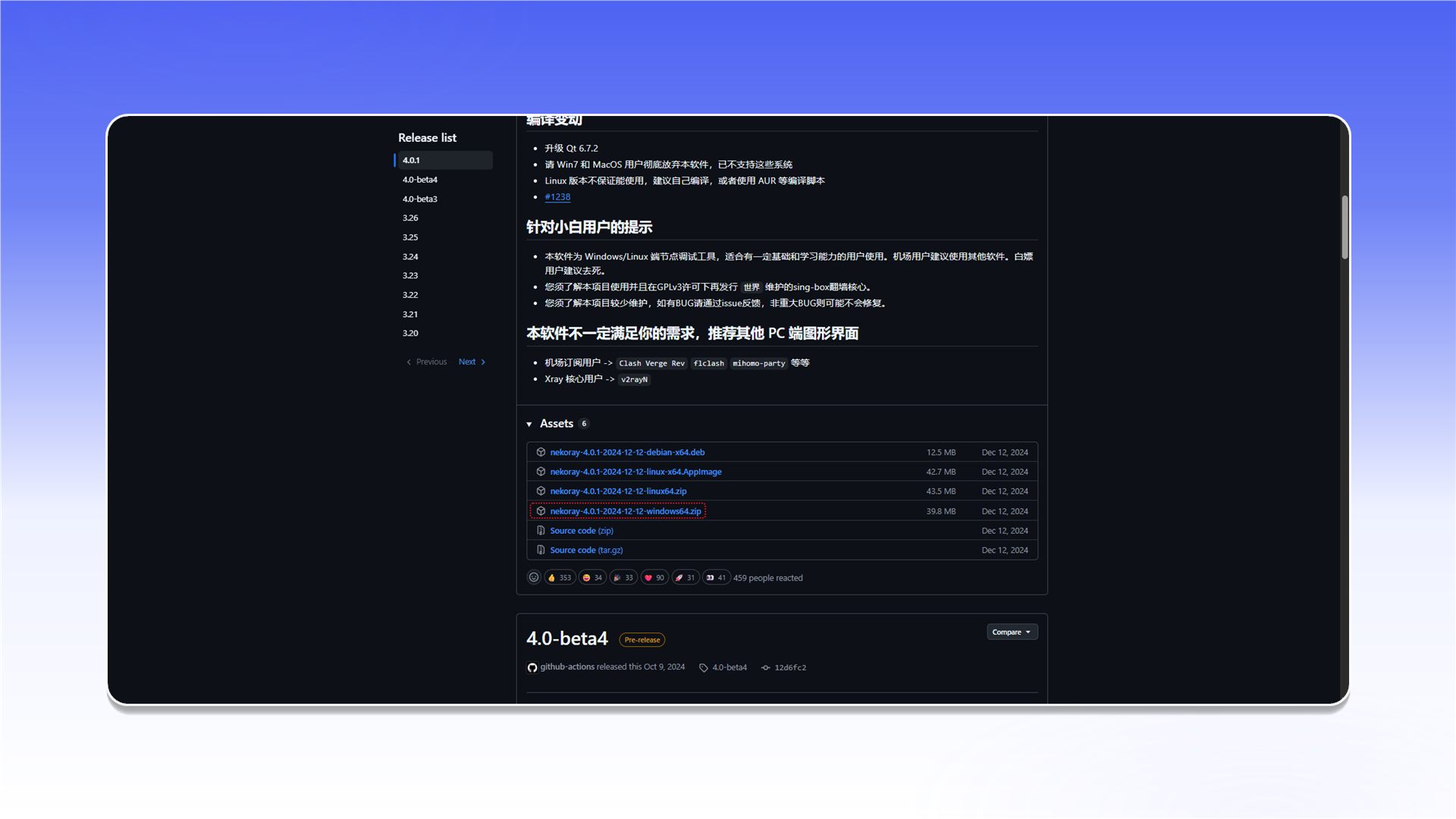
Task: Download nekoray-4.0.1 linux64.zip
Action: (618, 492)
